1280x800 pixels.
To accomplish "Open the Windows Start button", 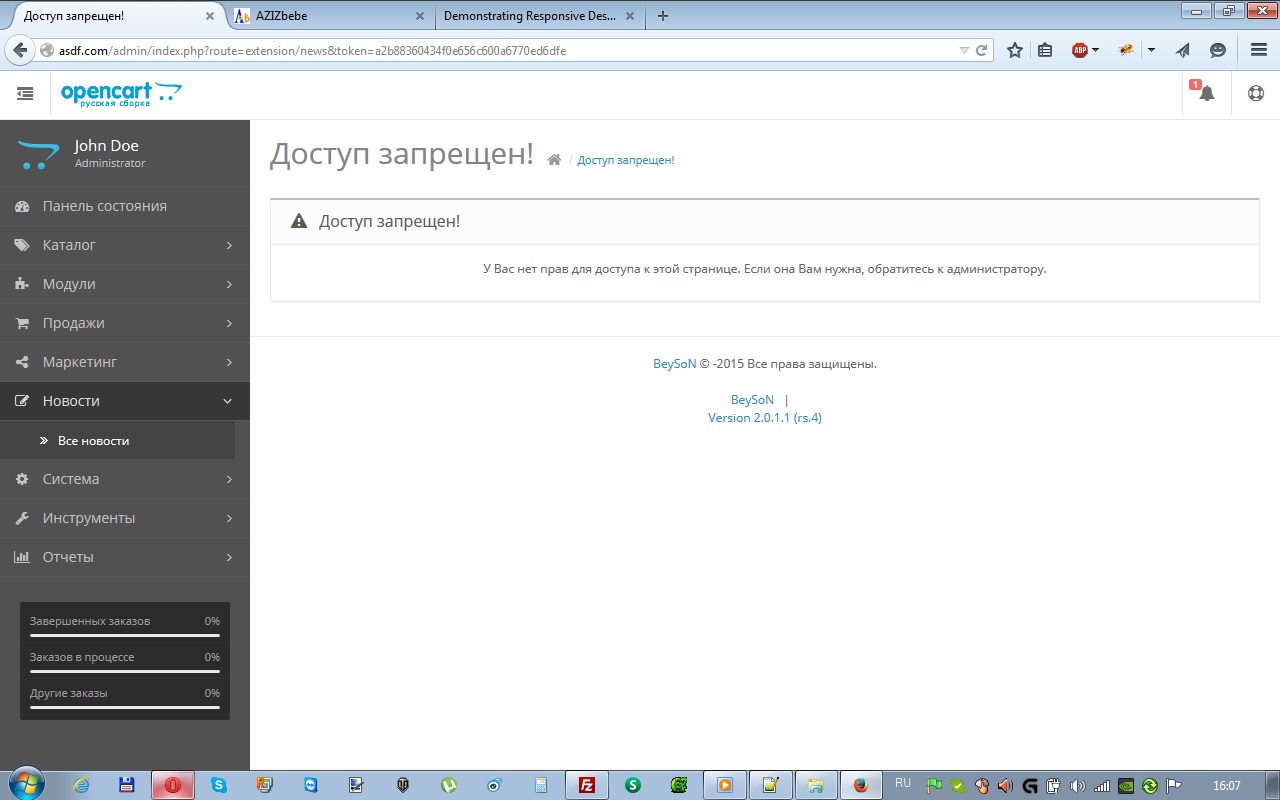I will tap(25, 785).
